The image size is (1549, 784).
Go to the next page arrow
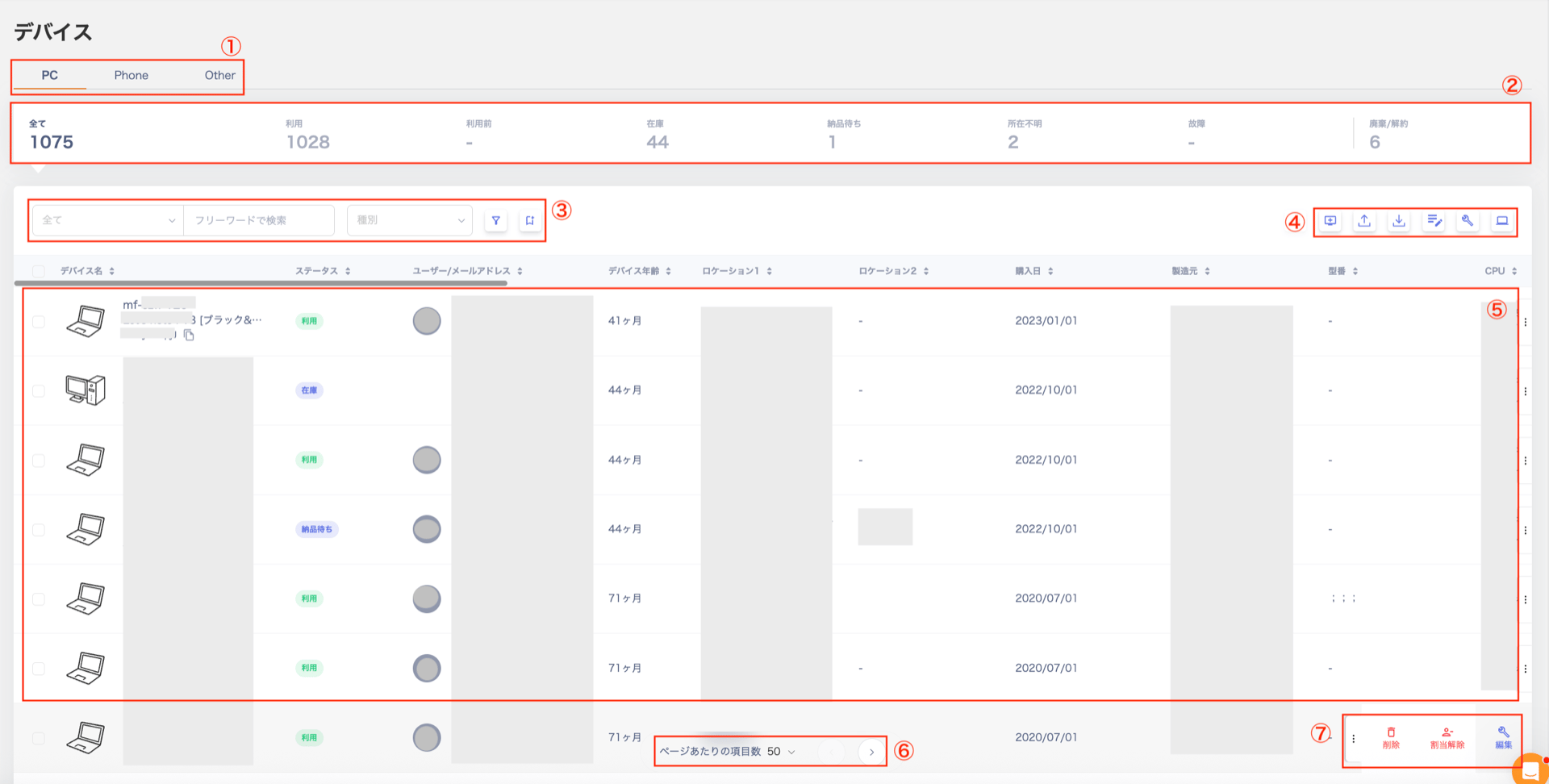871,752
